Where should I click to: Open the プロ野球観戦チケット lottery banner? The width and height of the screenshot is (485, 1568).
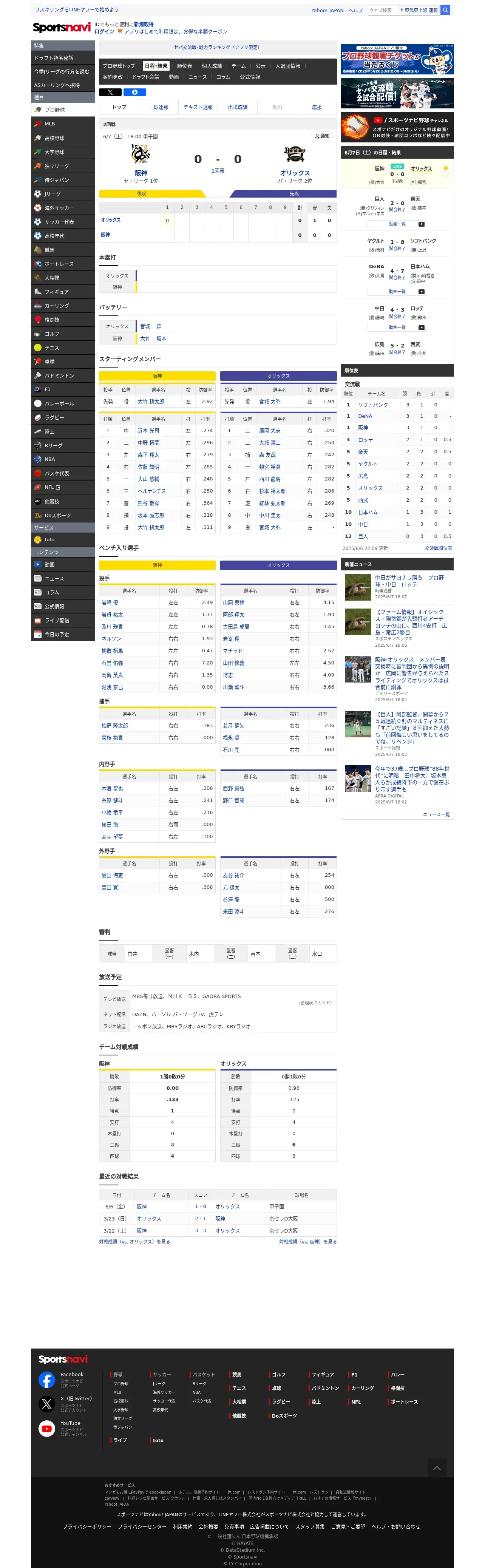point(397,59)
